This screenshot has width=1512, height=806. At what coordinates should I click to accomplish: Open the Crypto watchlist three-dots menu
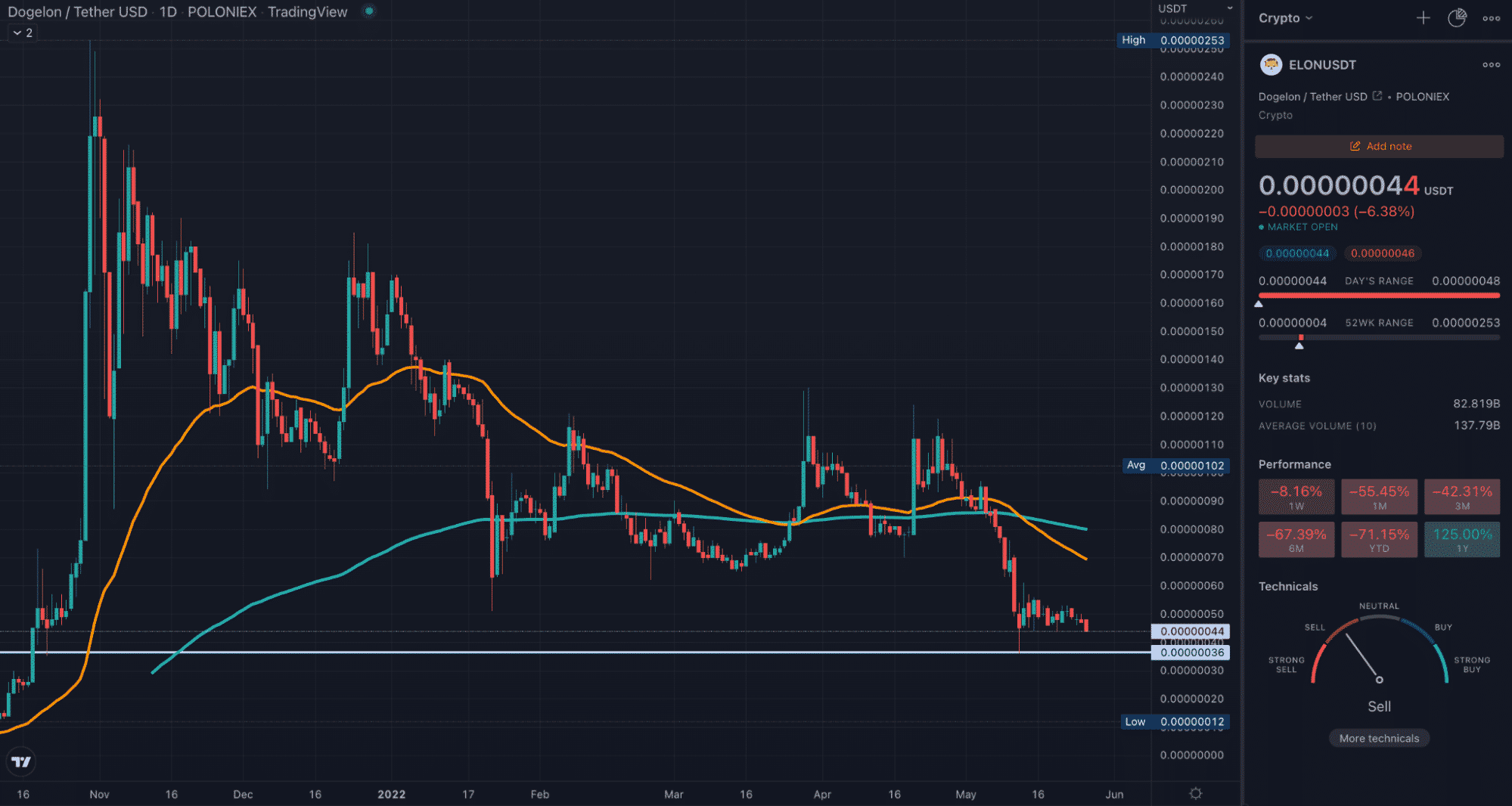click(x=1492, y=18)
